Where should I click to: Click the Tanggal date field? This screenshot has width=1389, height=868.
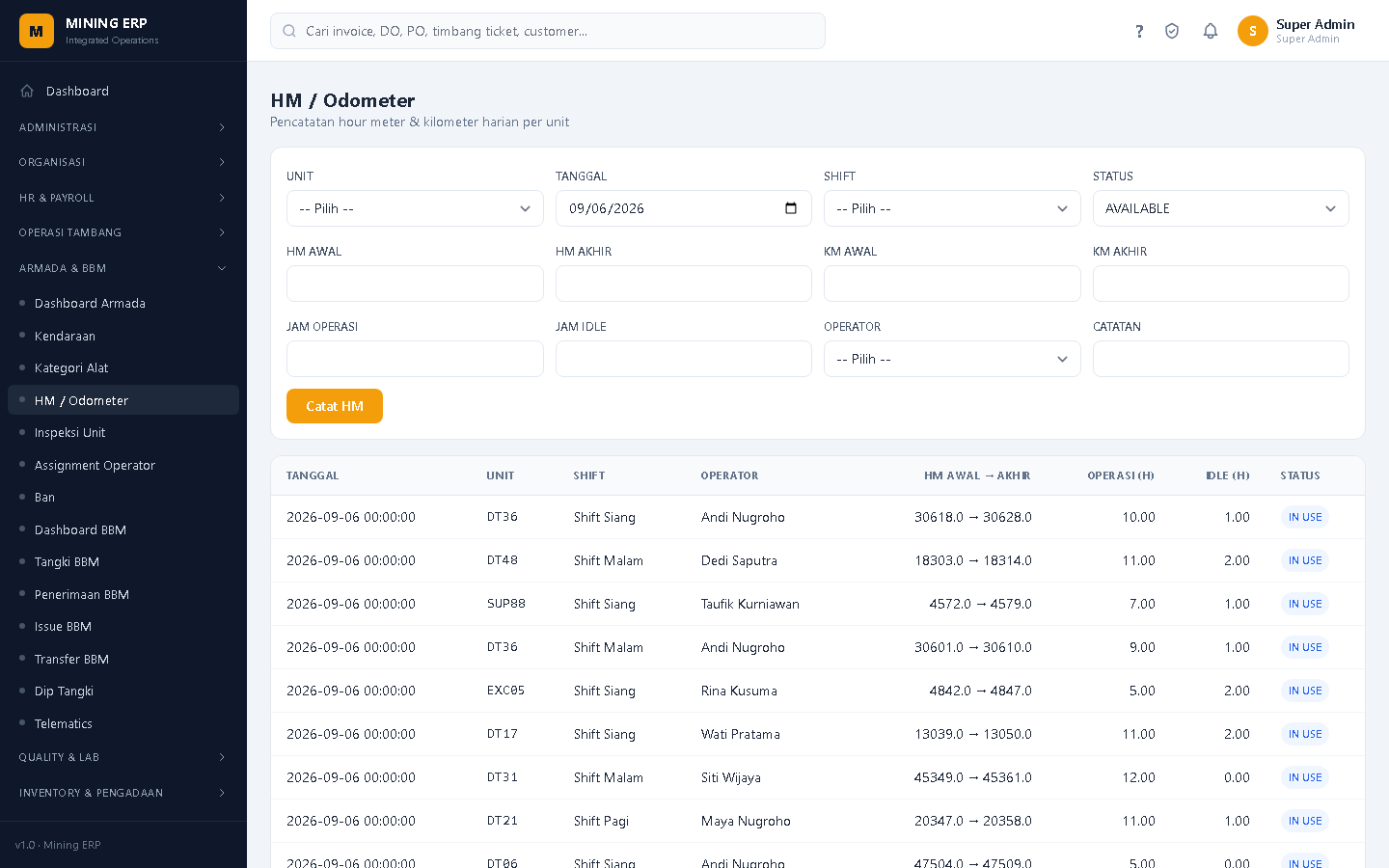point(683,208)
